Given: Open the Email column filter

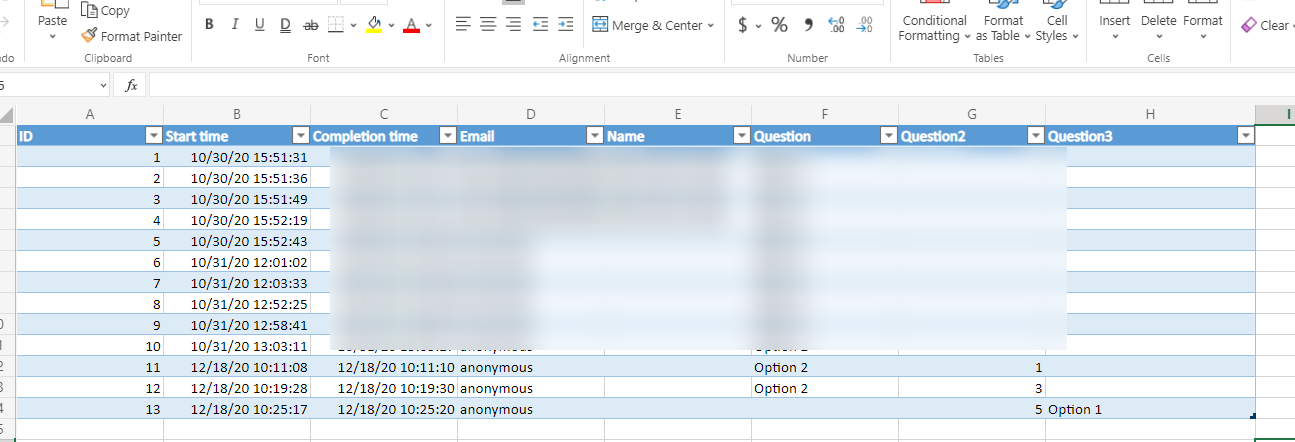Looking at the screenshot, I should point(595,136).
